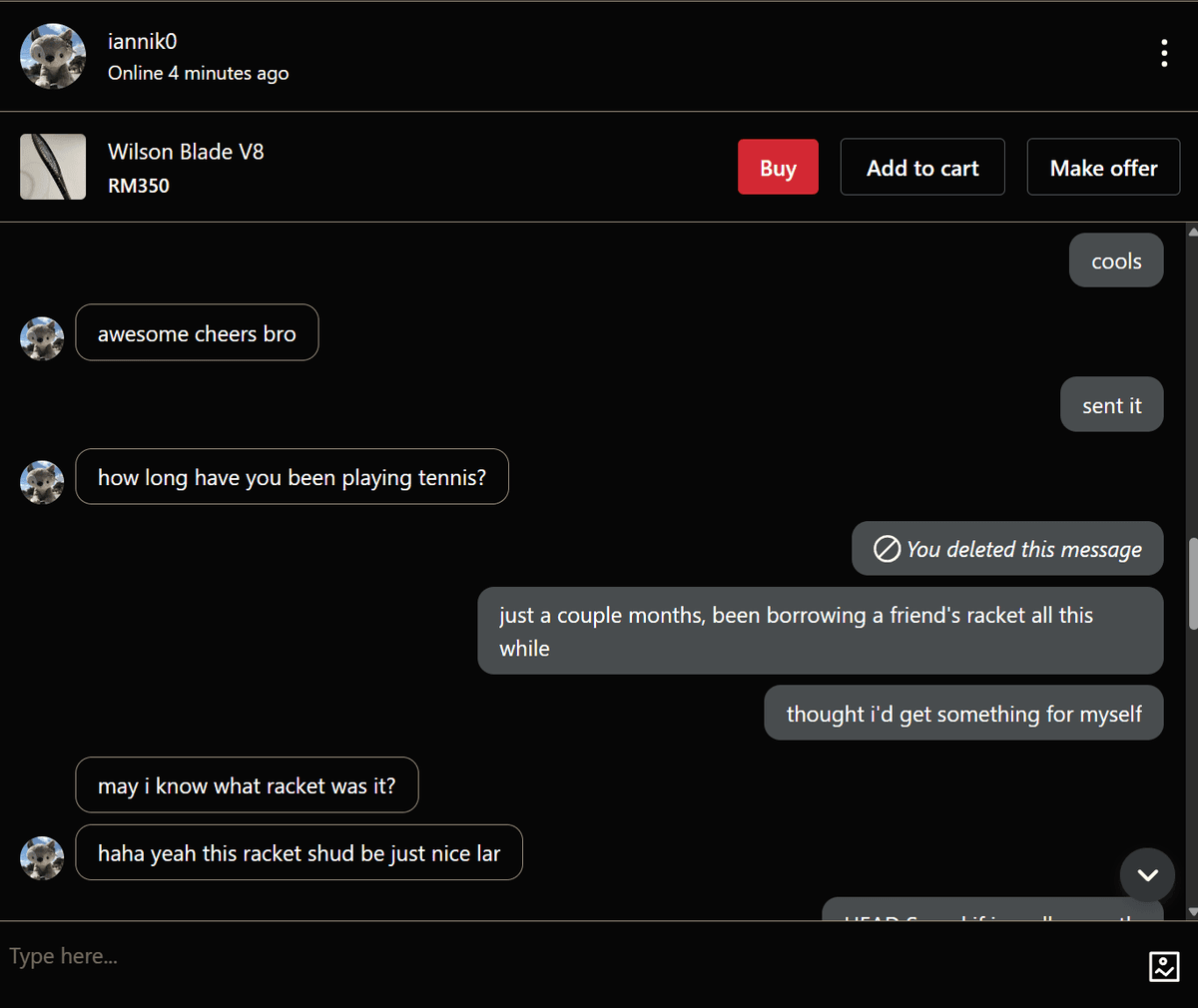Open the racket product thumbnail

click(x=53, y=167)
